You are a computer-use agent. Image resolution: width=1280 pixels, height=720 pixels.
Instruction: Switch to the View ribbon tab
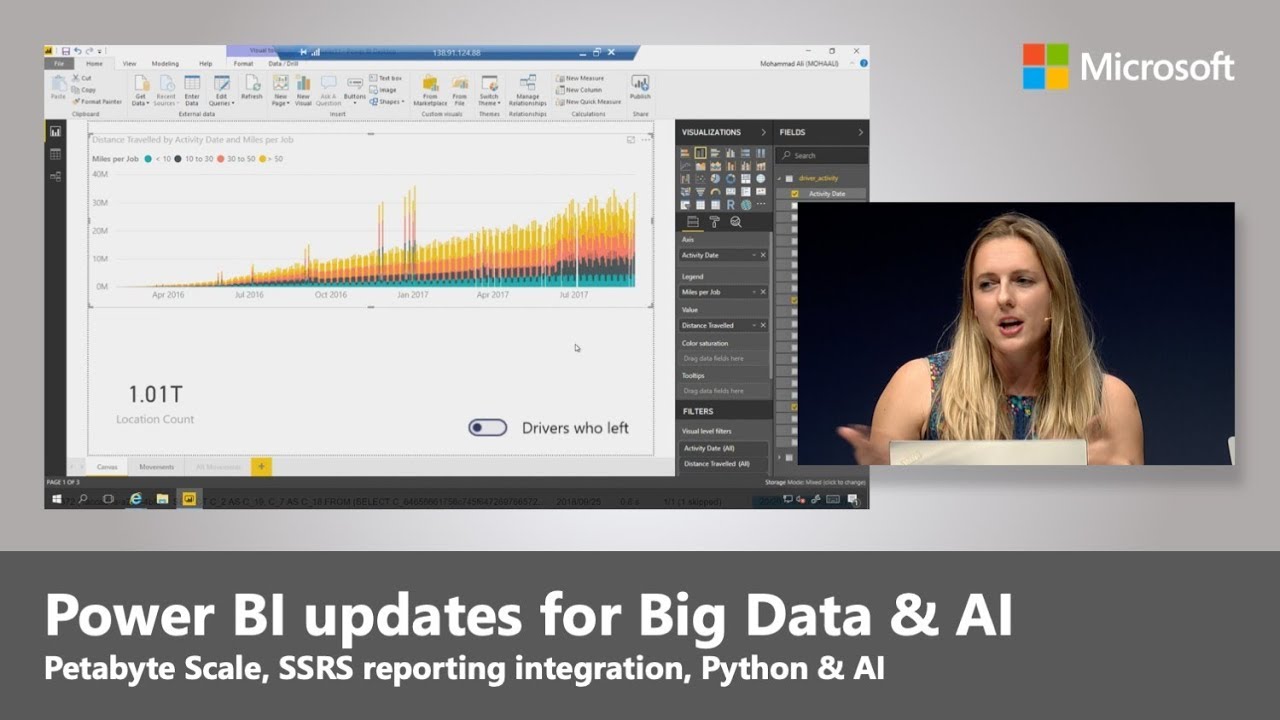click(x=129, y=63)
